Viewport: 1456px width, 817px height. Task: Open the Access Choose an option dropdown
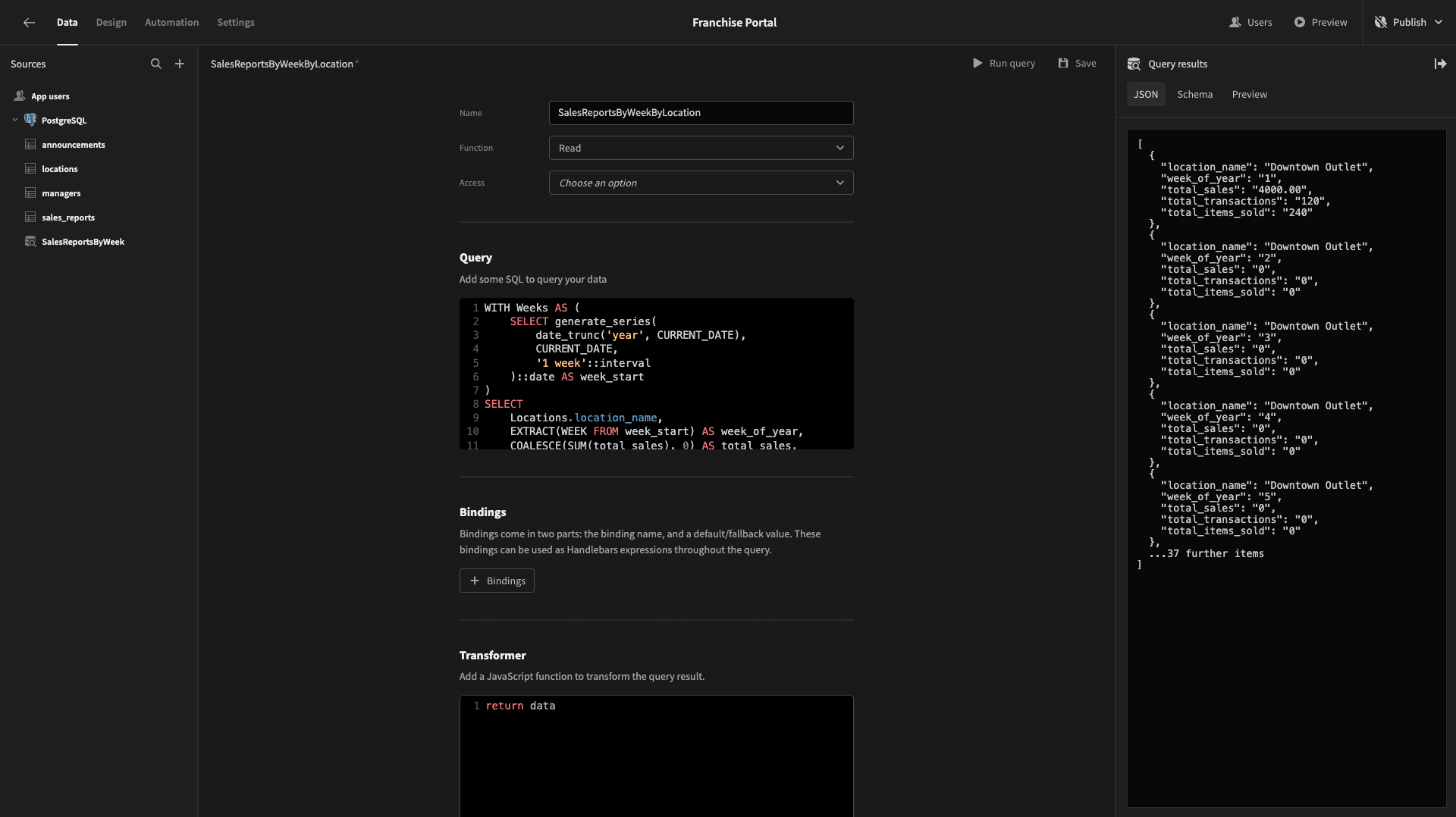coord(701,183)
